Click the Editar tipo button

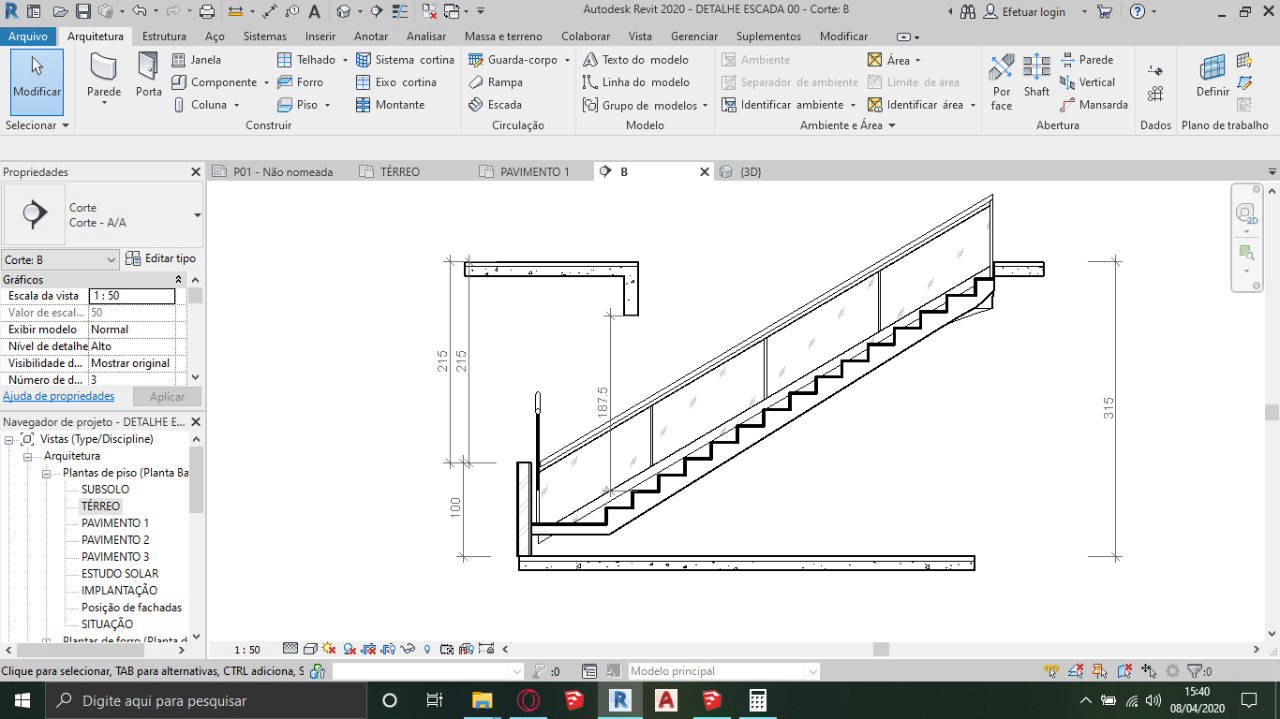coord(161,259)
